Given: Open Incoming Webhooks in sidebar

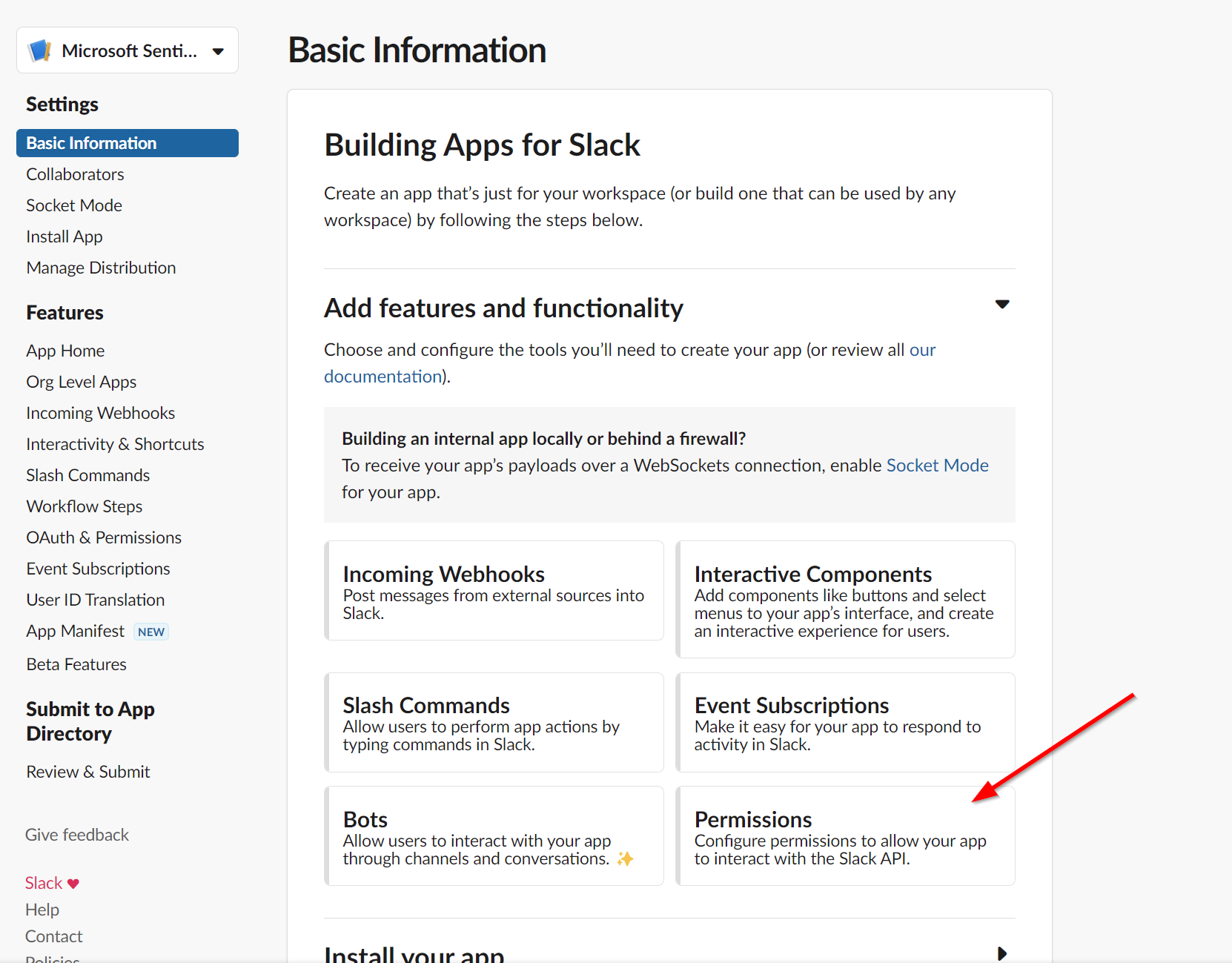Looking at the screenshot, I should pyautogui.click(x=101, y=413).
